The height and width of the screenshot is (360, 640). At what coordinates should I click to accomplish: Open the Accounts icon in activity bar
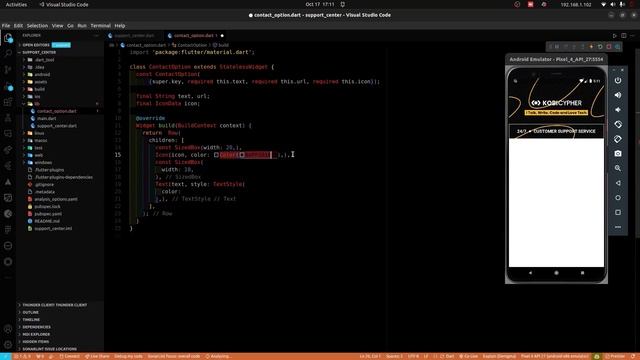8,329
